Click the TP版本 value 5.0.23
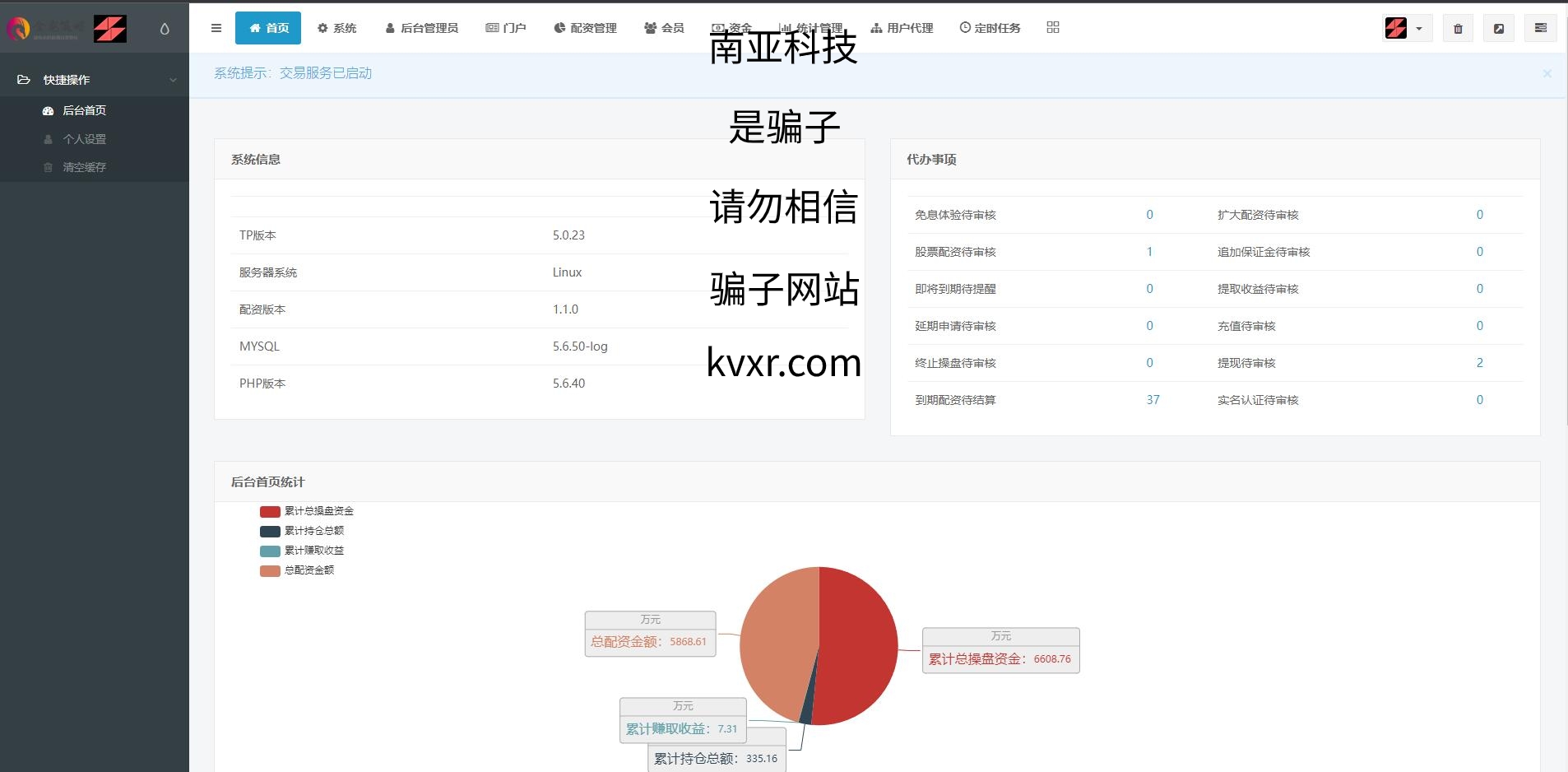 pyautogui.click(x=568, y=235)
